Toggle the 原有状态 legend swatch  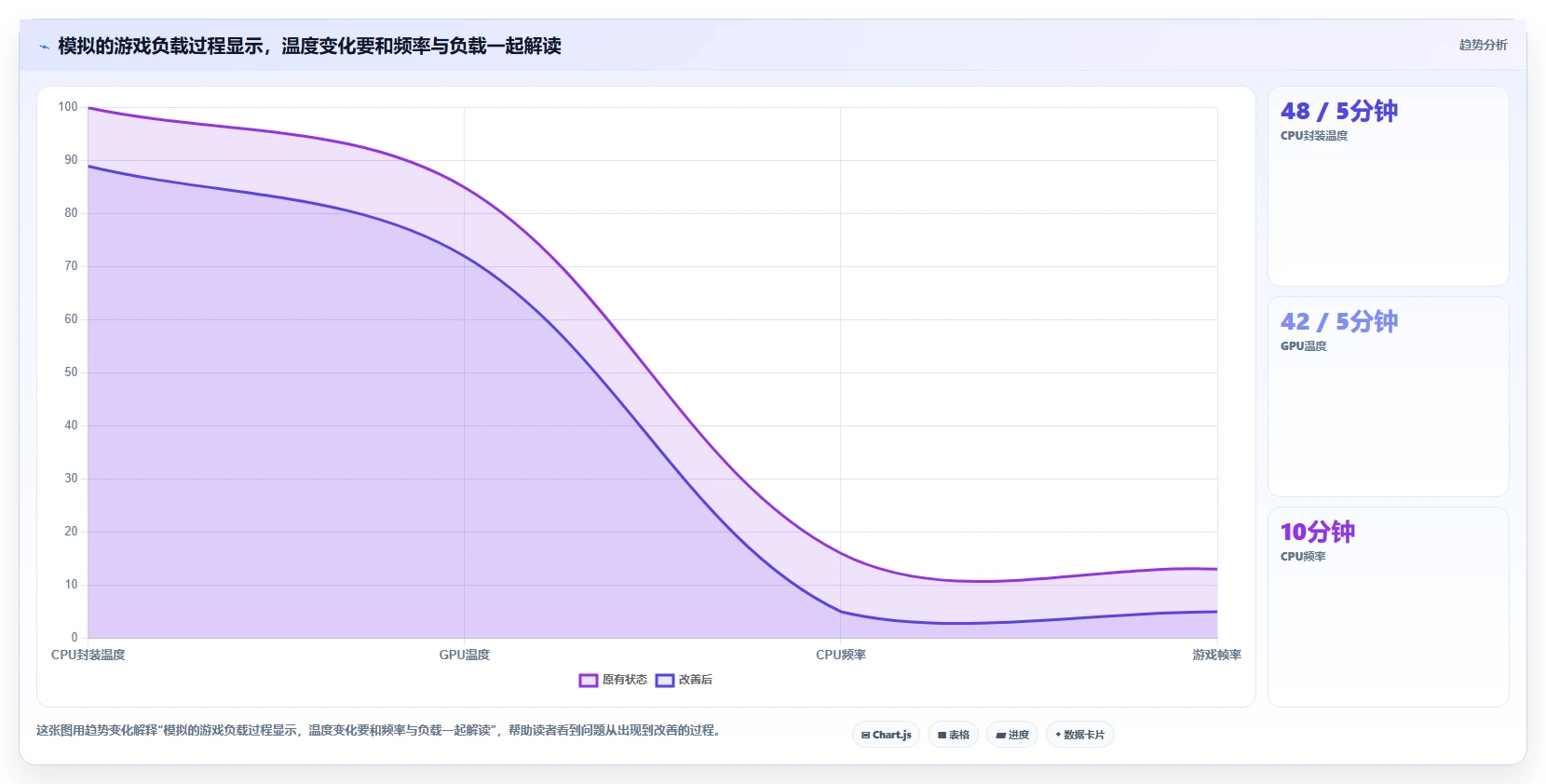(588, 681)
